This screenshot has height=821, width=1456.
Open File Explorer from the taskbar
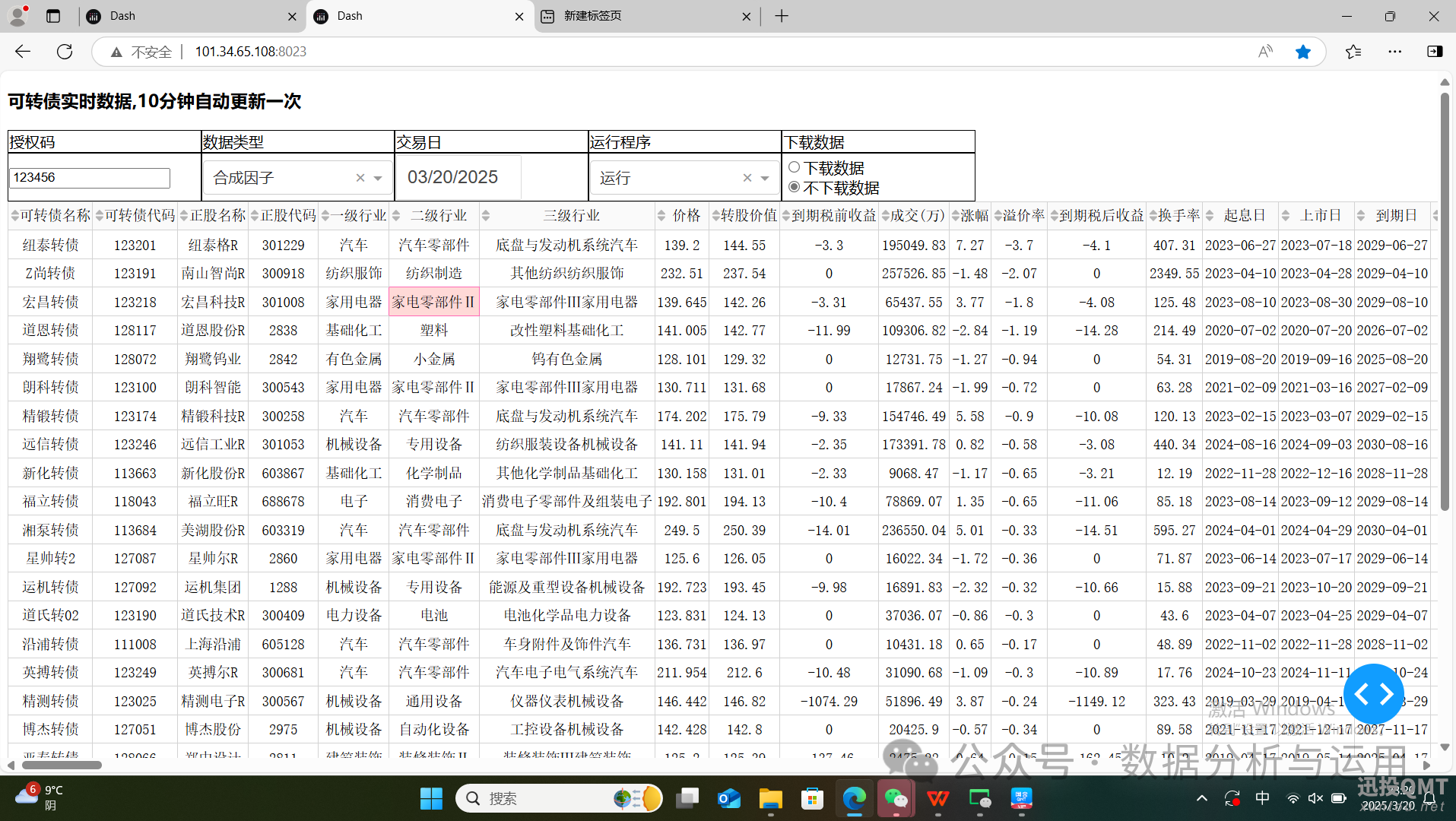[770, 798]
